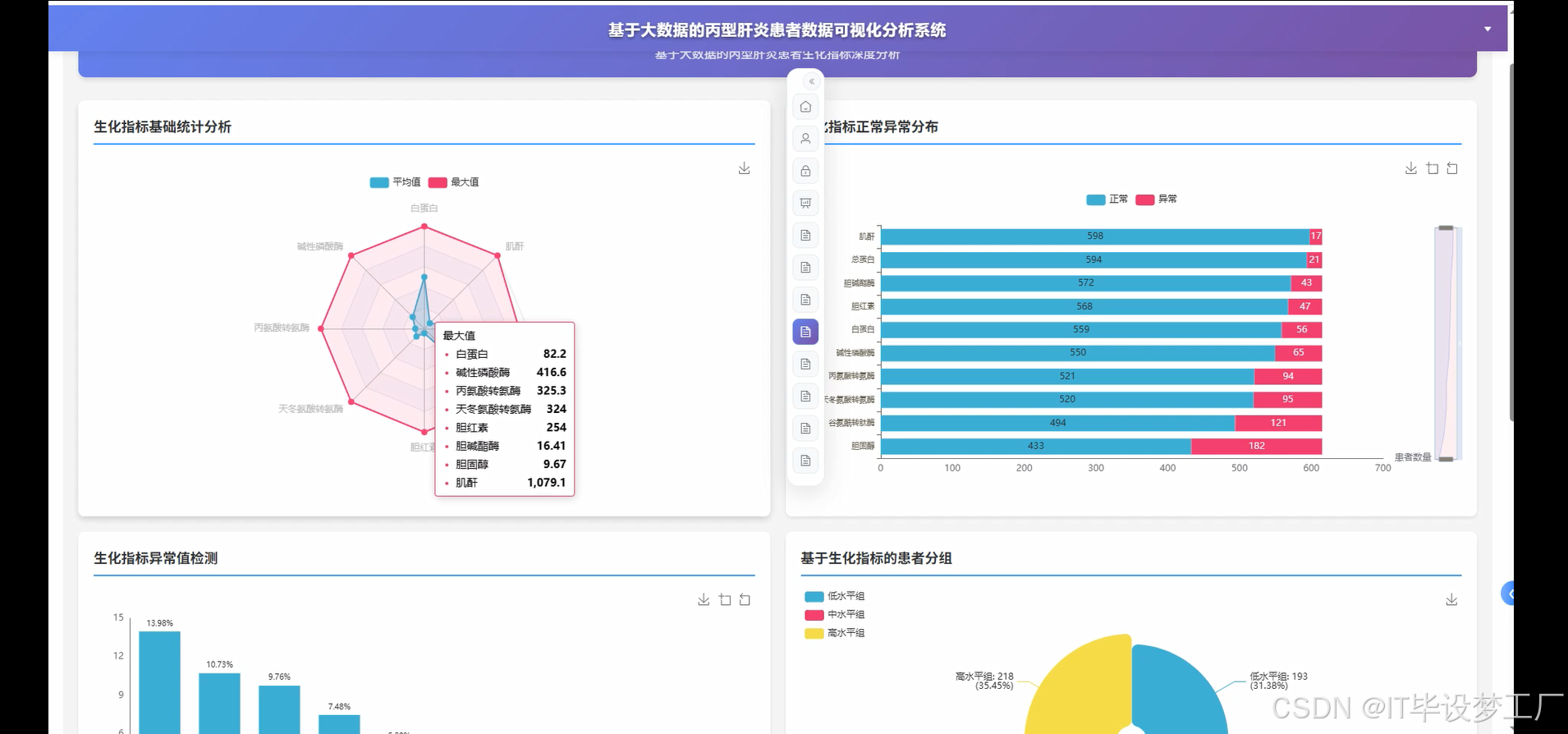This screenshot has width=1568, height=734.
Task: Click the 生化指标异常值检测 panel title
Action: pos(156,558)
